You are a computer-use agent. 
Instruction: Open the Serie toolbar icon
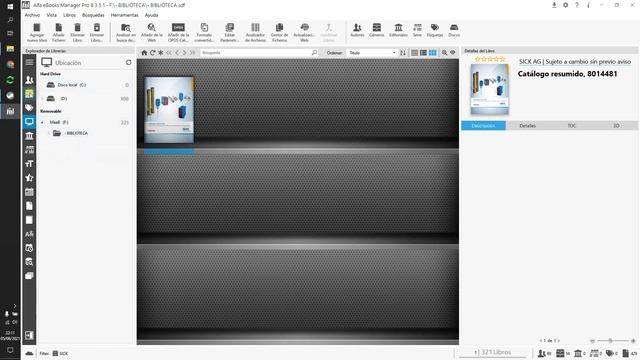[x=417, y=30]
